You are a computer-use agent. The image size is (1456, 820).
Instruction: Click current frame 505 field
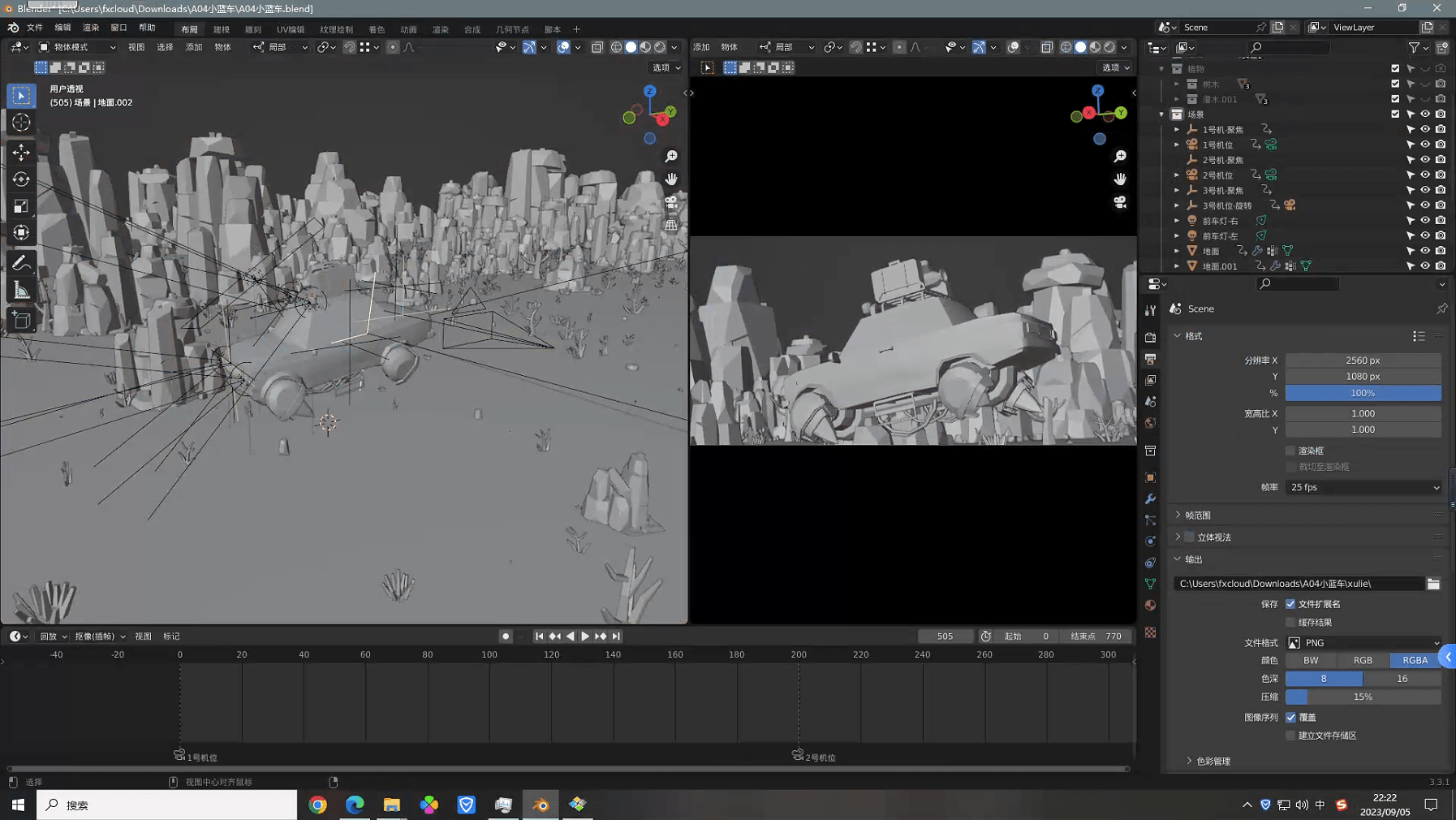[x=945, y=637]
